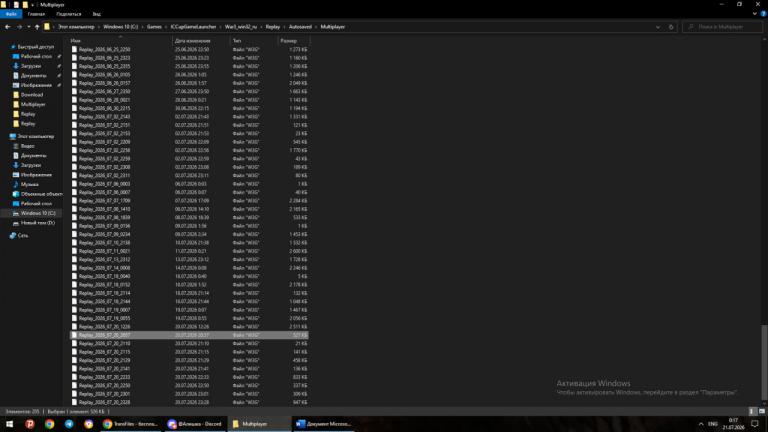768x432 pixels.
Task: Show hidden system tray icons
Action: tap(701, 424)
